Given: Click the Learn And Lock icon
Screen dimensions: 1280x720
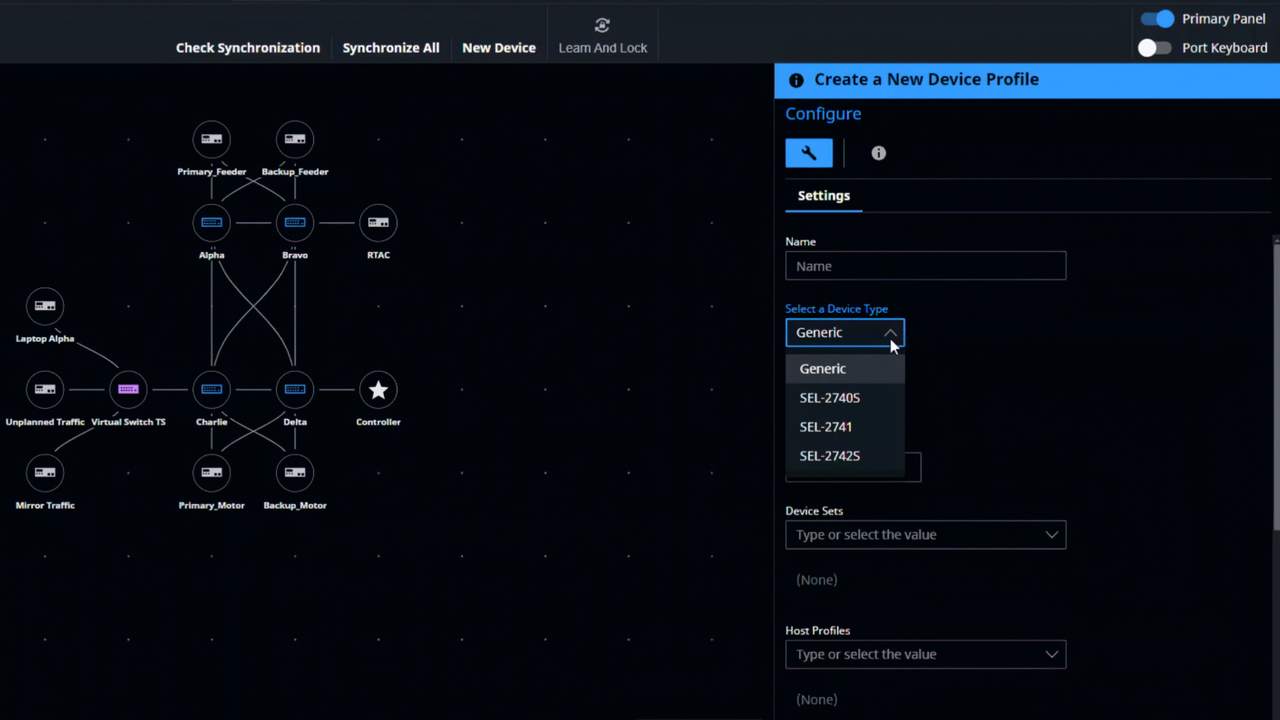Looking at the screenshot, I should (602, 26).
